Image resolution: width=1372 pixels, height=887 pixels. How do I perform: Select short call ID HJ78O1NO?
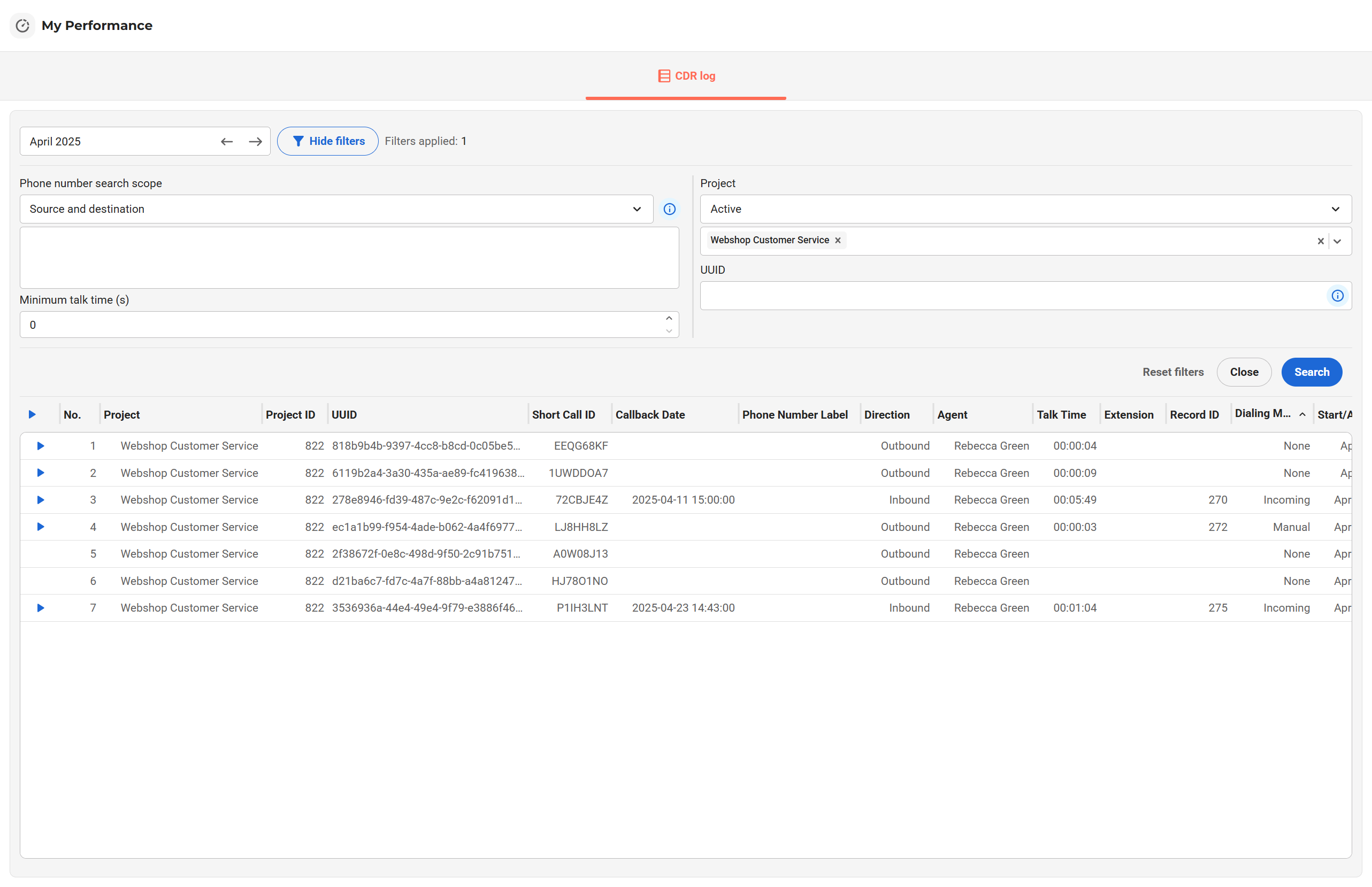coord(580,581)
